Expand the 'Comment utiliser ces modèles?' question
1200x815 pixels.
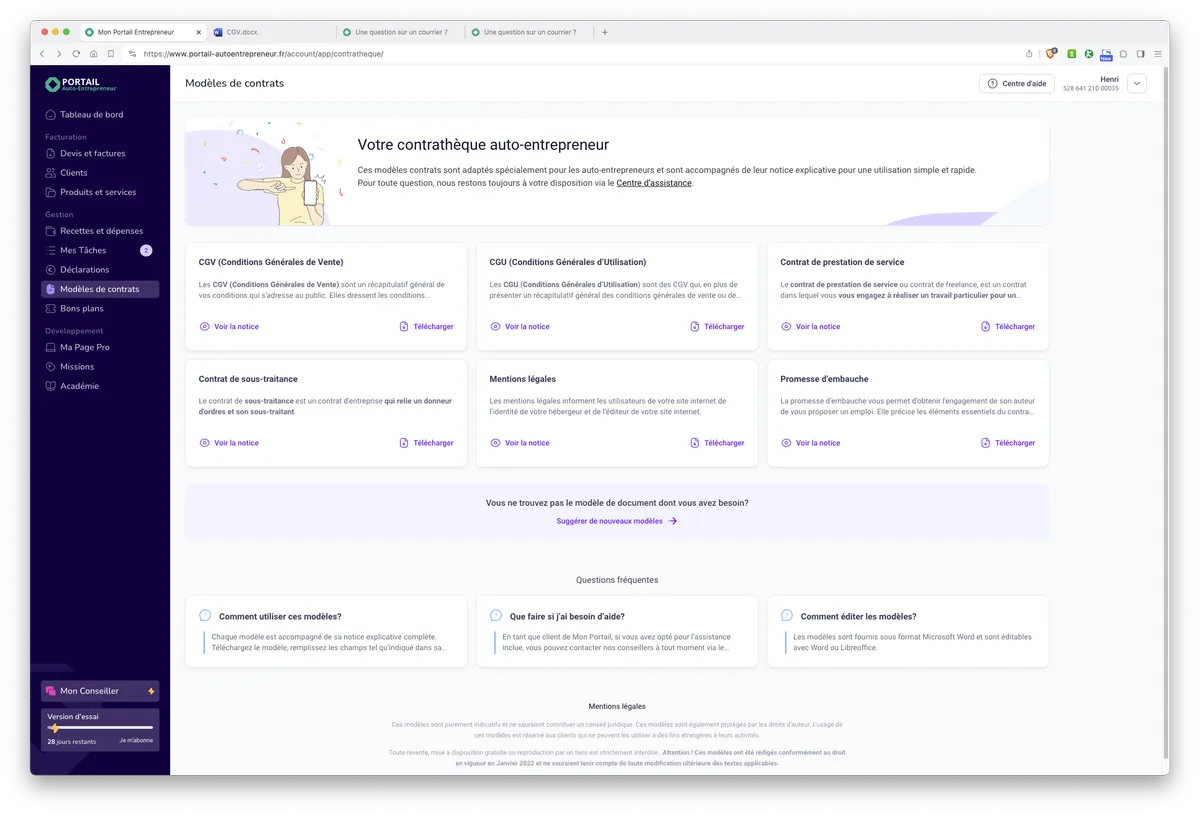[x=280, y=617]
